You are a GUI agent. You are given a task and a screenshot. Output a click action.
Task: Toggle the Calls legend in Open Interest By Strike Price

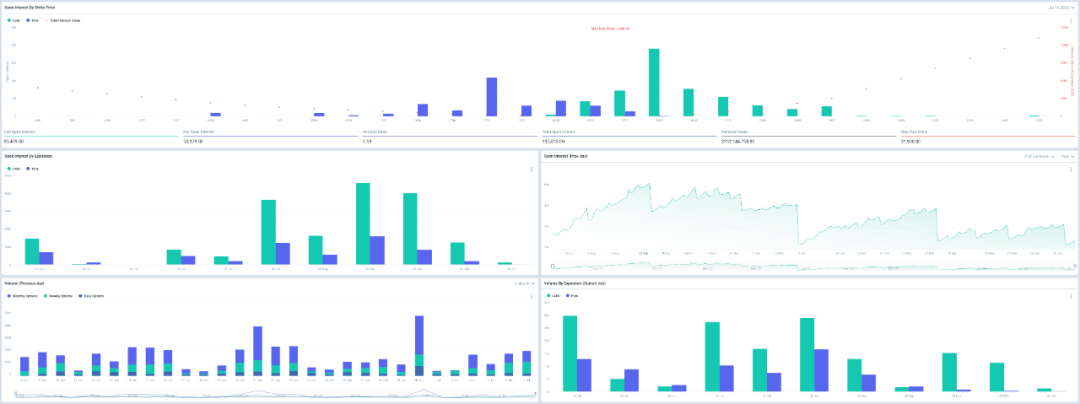[14, 21]
